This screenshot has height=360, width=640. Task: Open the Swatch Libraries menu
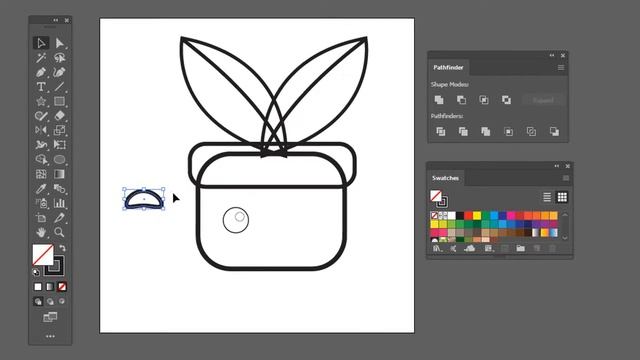[437, 248]
